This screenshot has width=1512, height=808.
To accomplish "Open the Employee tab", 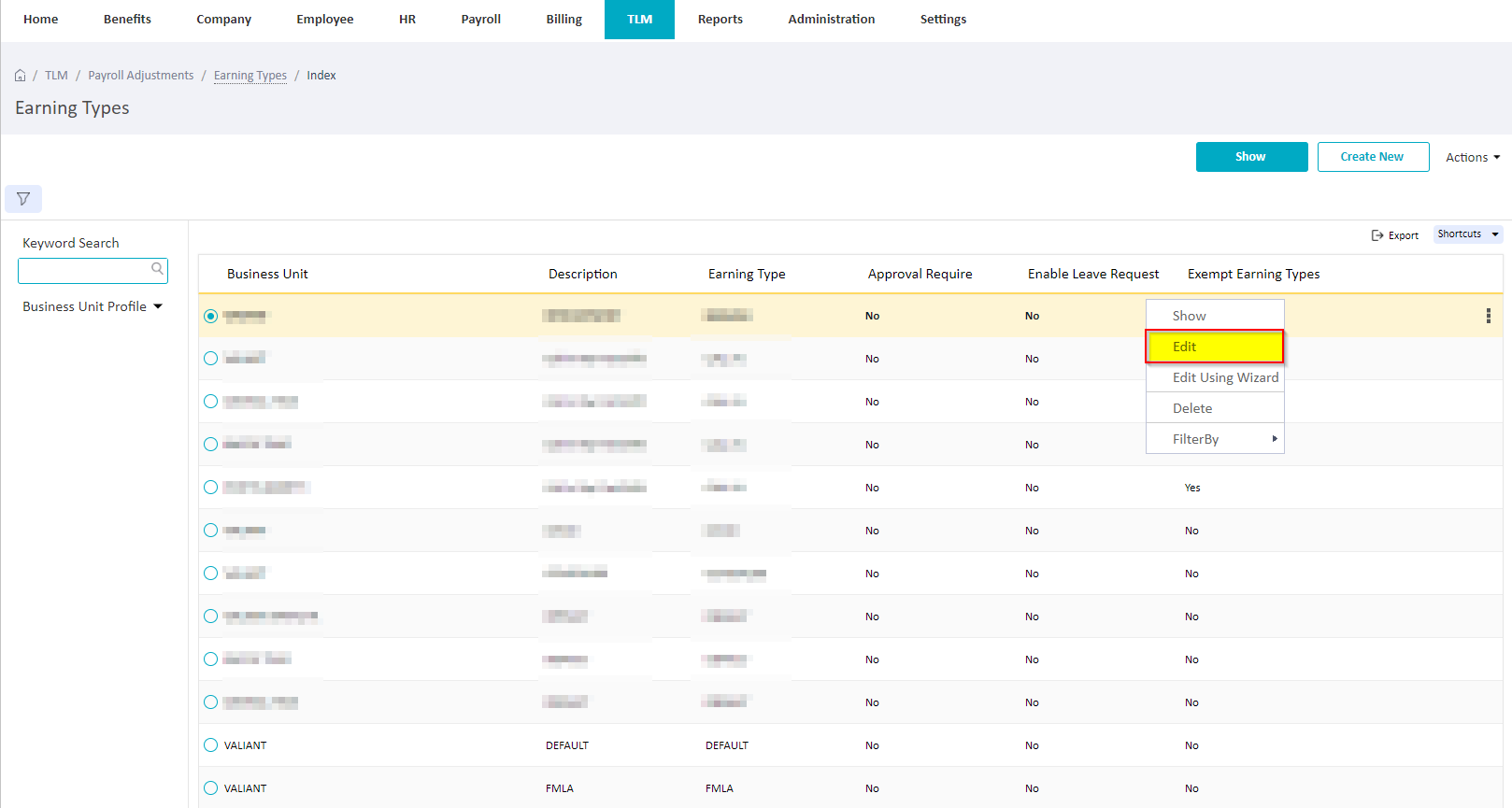I will tap(325, 20).
